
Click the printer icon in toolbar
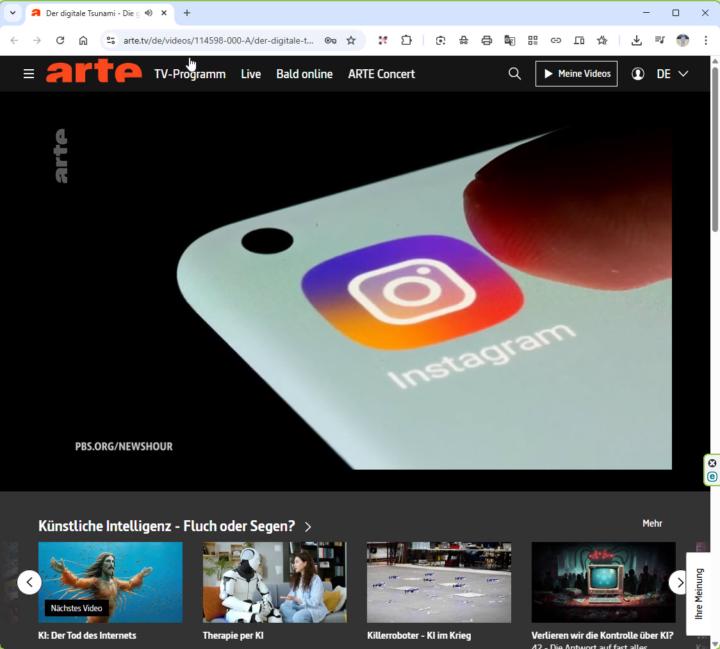click(487, 40)
